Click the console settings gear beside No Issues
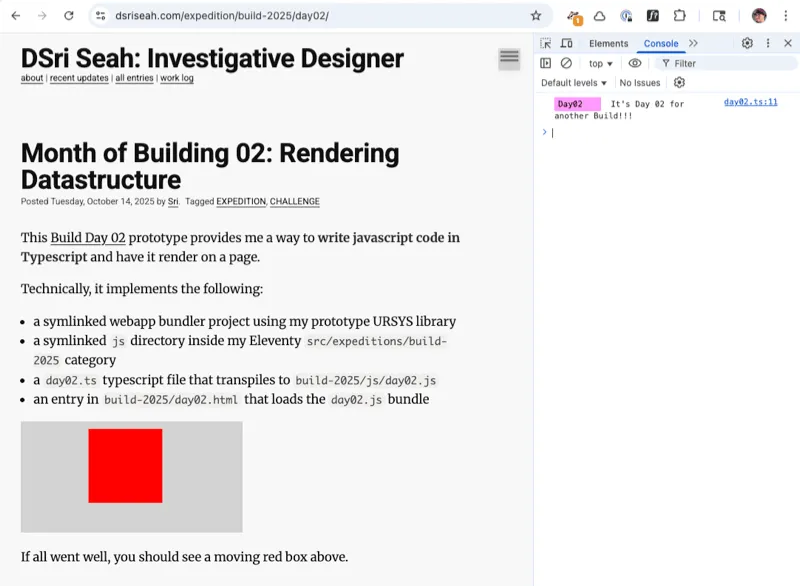800x586 pixels. tap(679, 83)
